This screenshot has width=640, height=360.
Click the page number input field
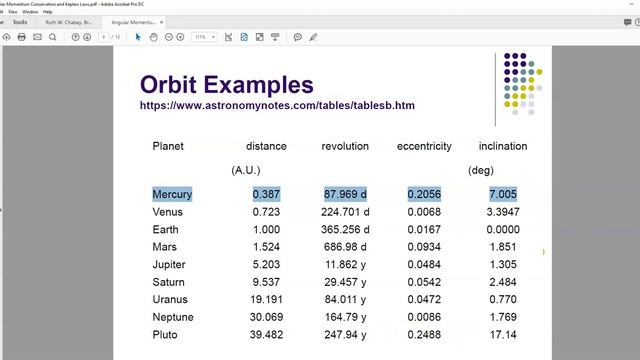(x=104, y=37)
